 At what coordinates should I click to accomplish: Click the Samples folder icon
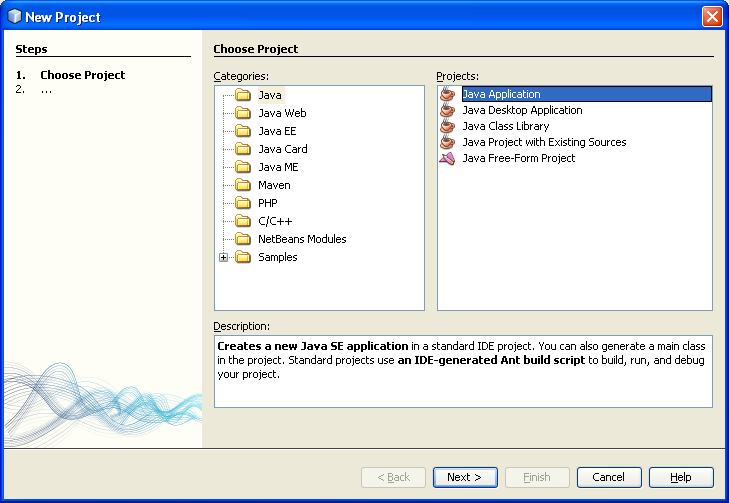tap(243, 257)
